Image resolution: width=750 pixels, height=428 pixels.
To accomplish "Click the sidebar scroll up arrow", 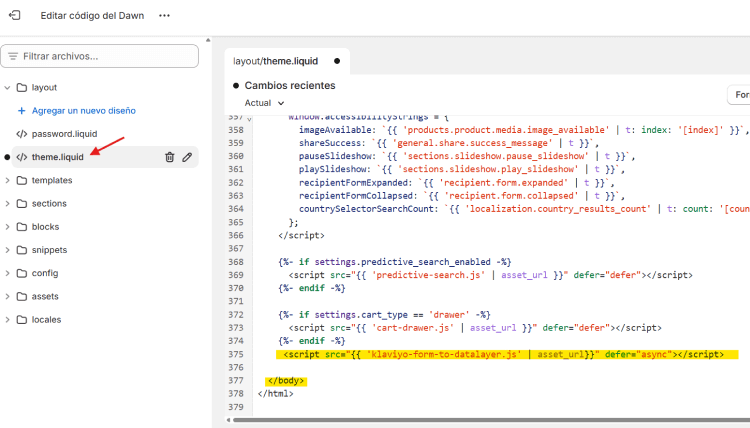I will 208,40.
